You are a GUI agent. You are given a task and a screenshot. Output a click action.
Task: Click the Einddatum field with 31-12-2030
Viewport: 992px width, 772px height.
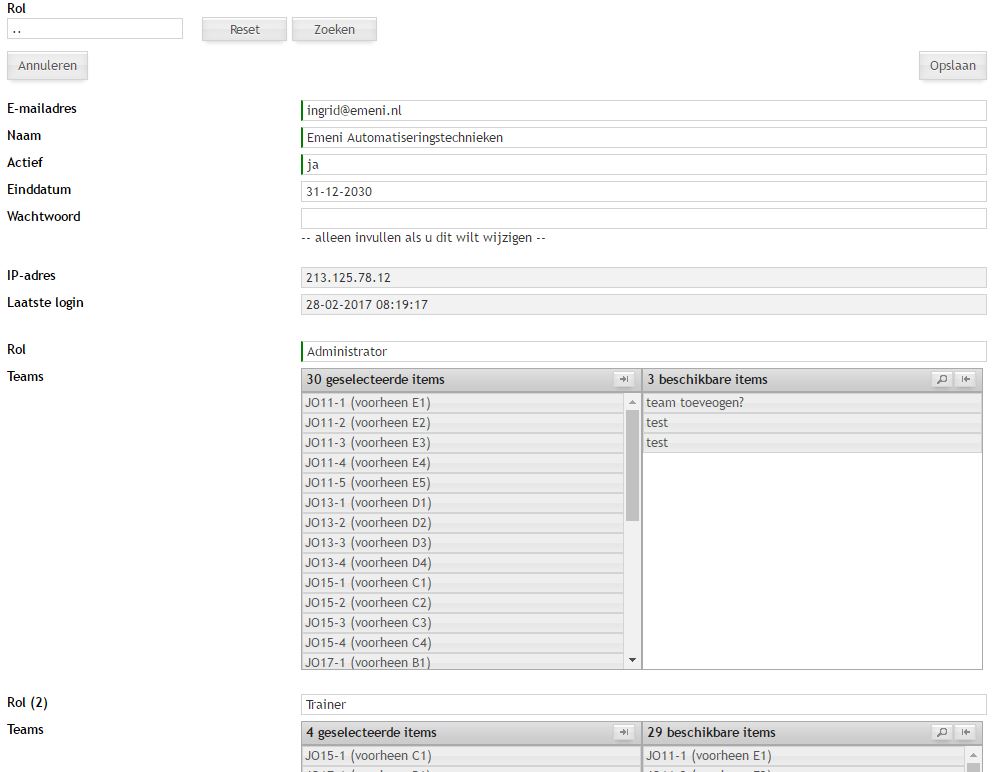(x=643, y=192)
